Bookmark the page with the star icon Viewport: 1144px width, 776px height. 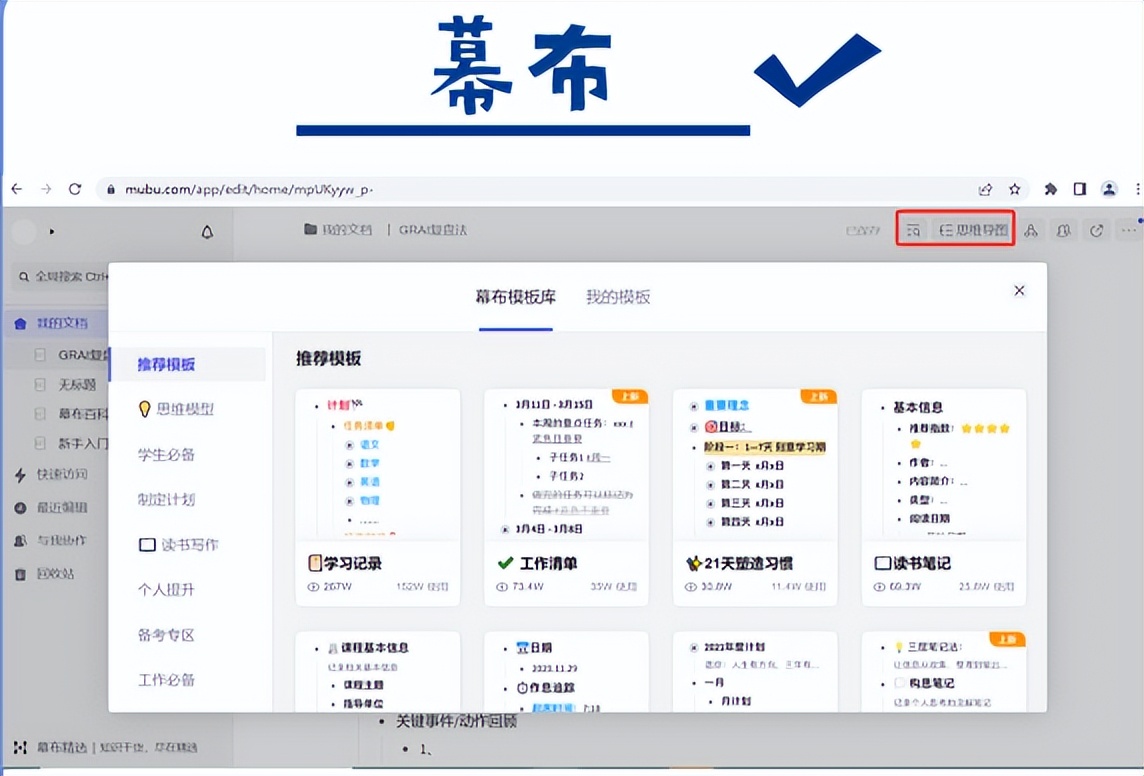click(x=1014, y=190)
